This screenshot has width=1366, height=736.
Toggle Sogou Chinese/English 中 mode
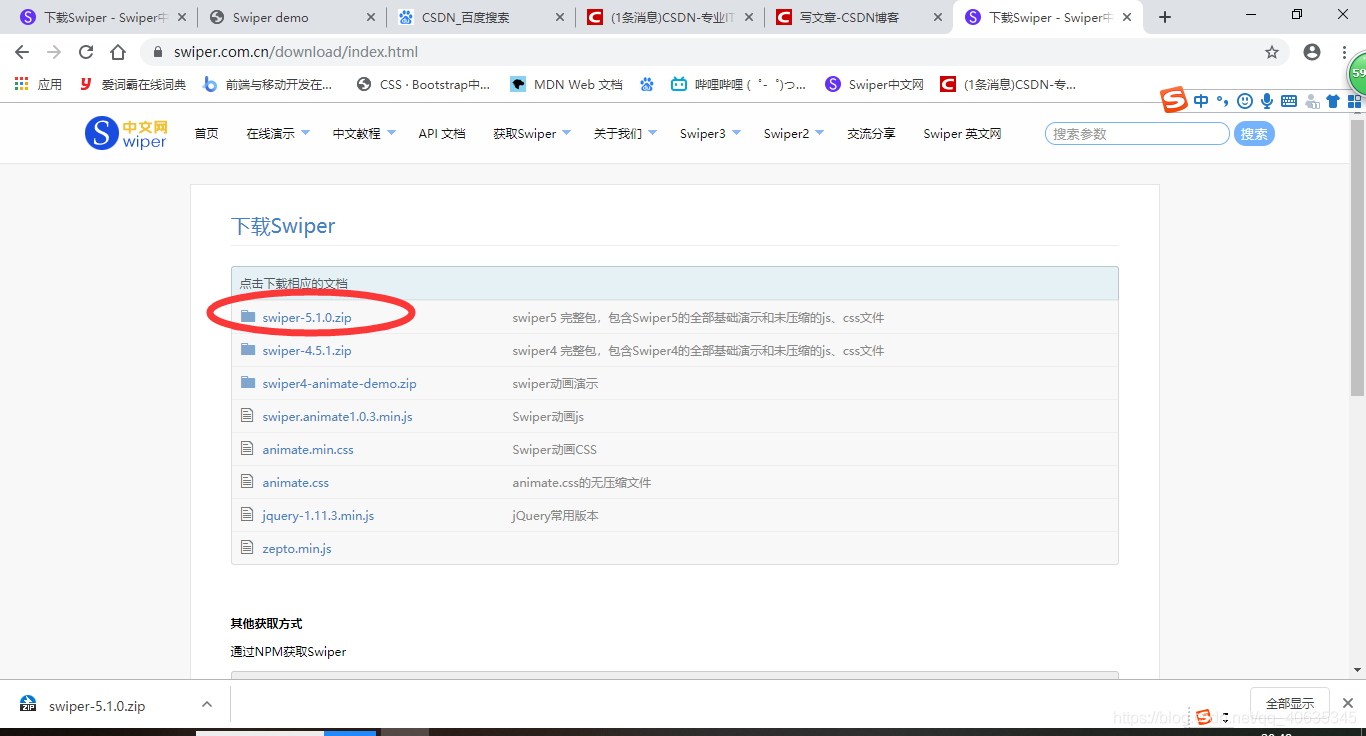(1201, 101)
